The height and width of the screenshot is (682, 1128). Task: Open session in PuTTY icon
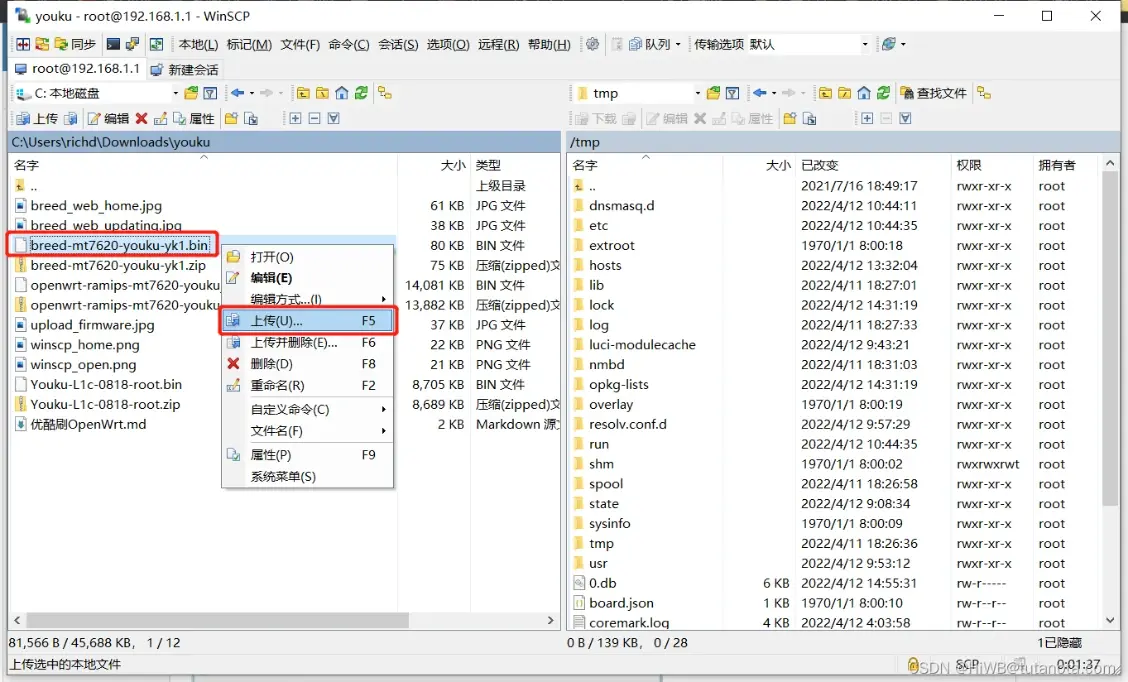[132, 45]
